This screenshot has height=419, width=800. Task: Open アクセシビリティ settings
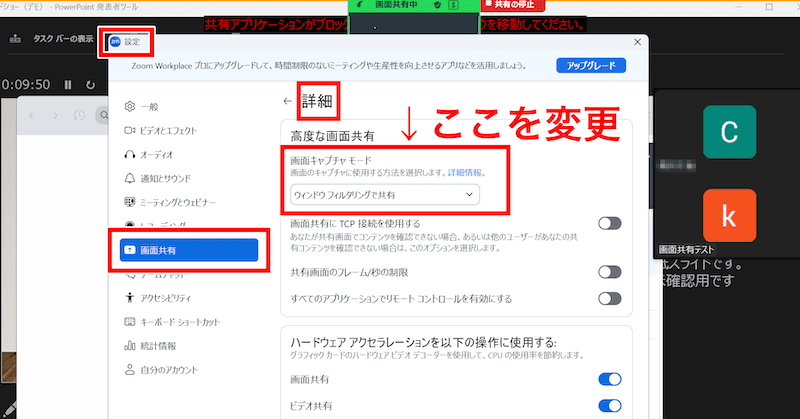[165, 298]
